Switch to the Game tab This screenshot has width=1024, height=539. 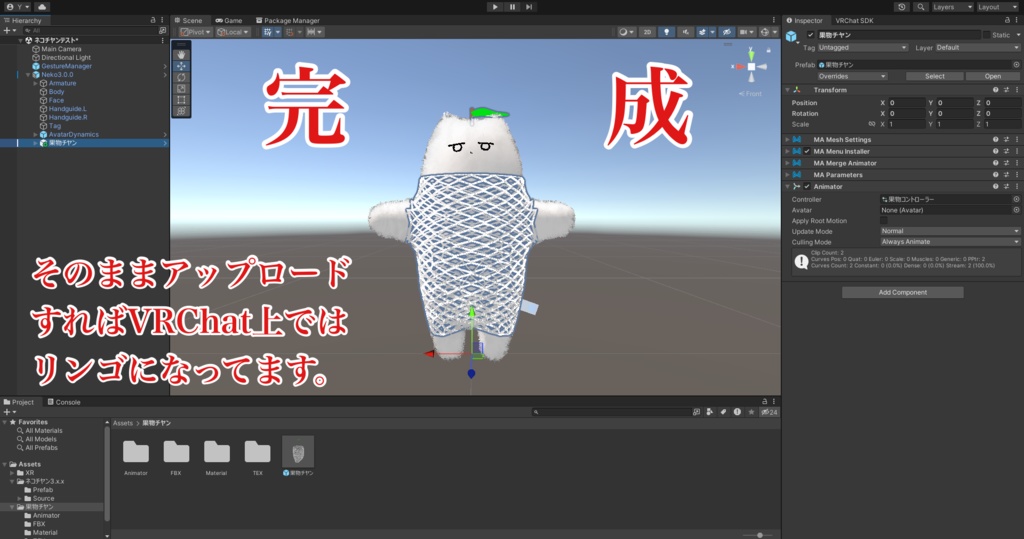coord(229,20)
